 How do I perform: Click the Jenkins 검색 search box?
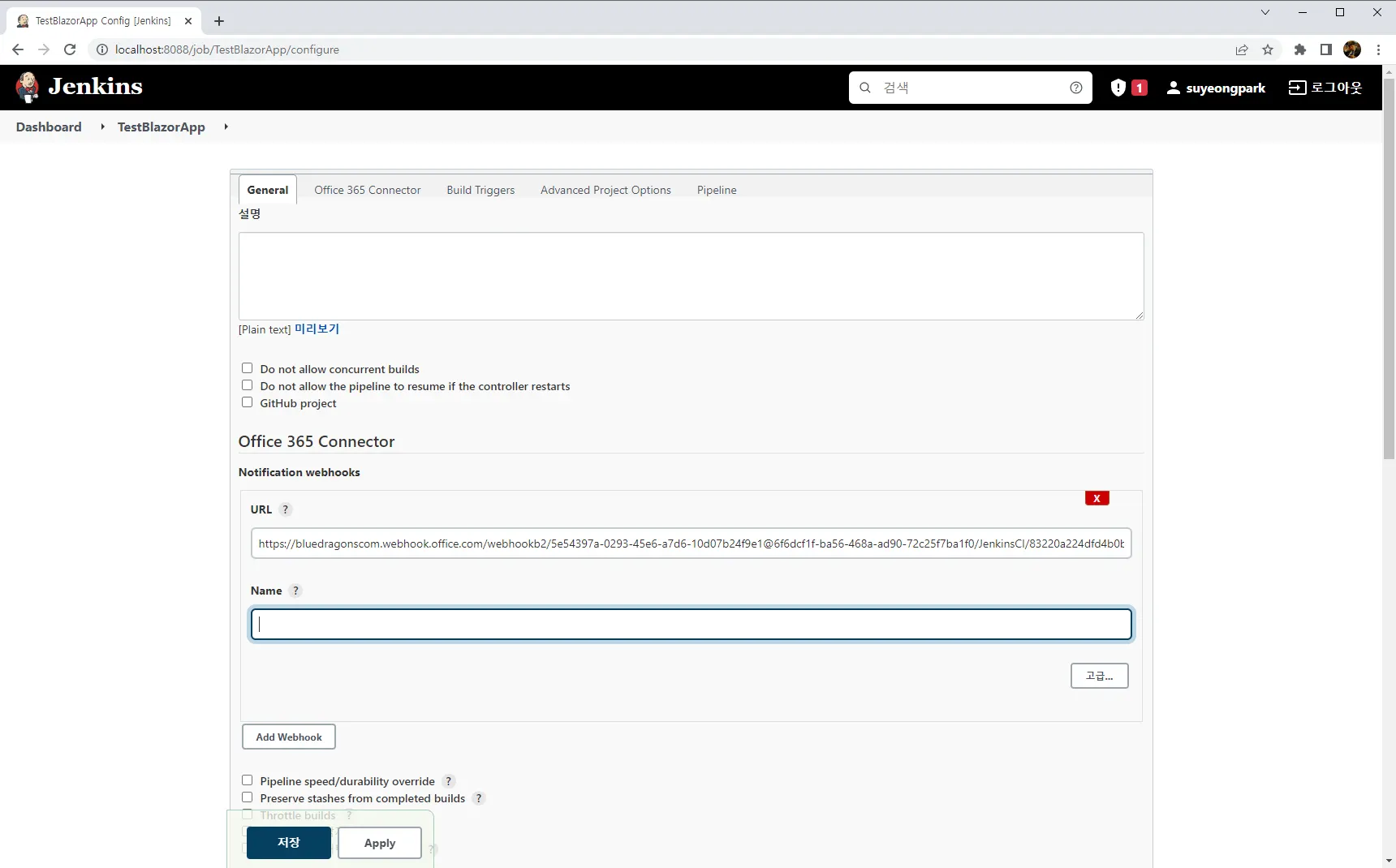(x=971, y=88)
